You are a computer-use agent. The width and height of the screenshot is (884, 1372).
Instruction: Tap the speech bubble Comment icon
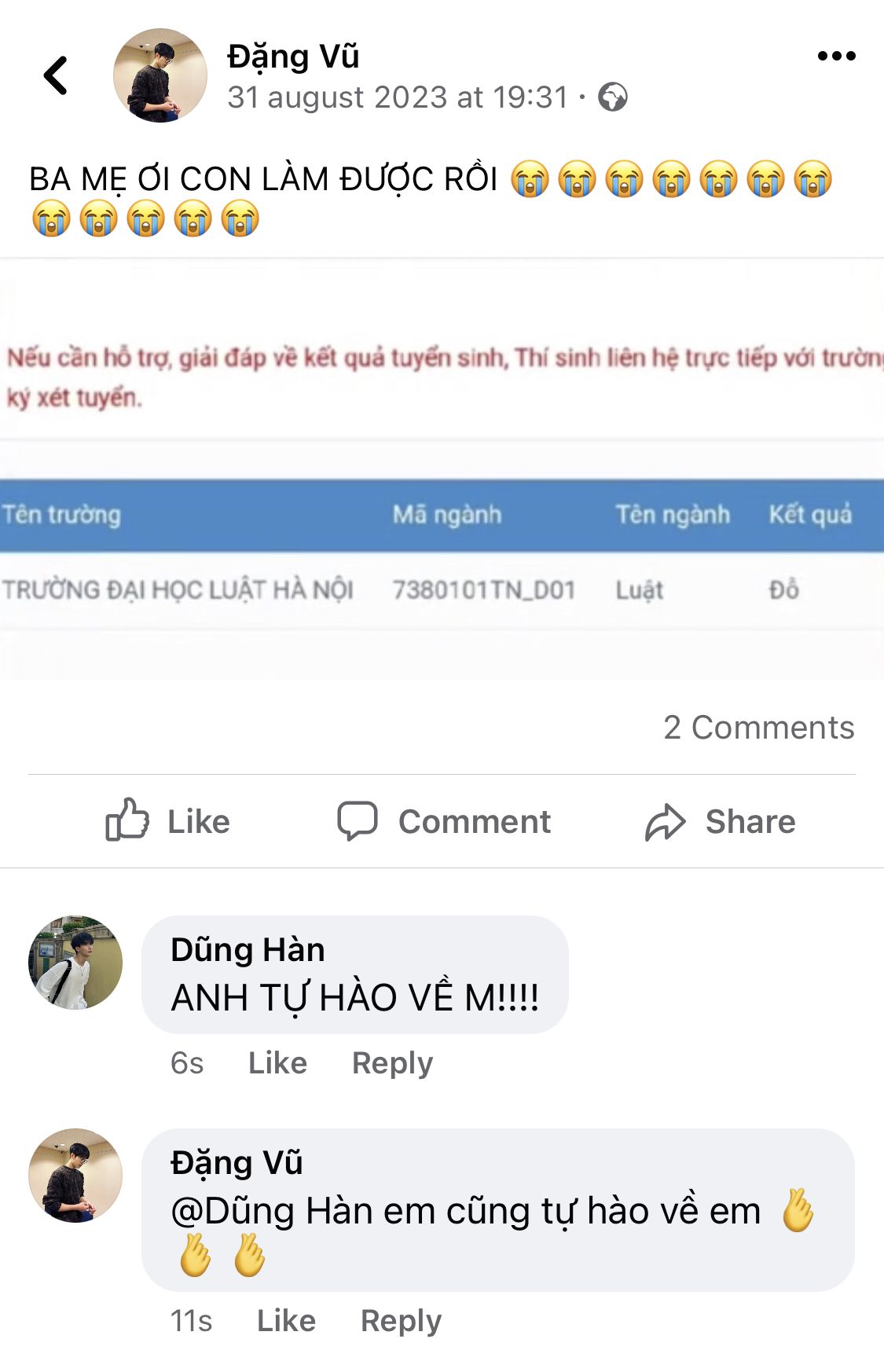click(x=358, y=821)
